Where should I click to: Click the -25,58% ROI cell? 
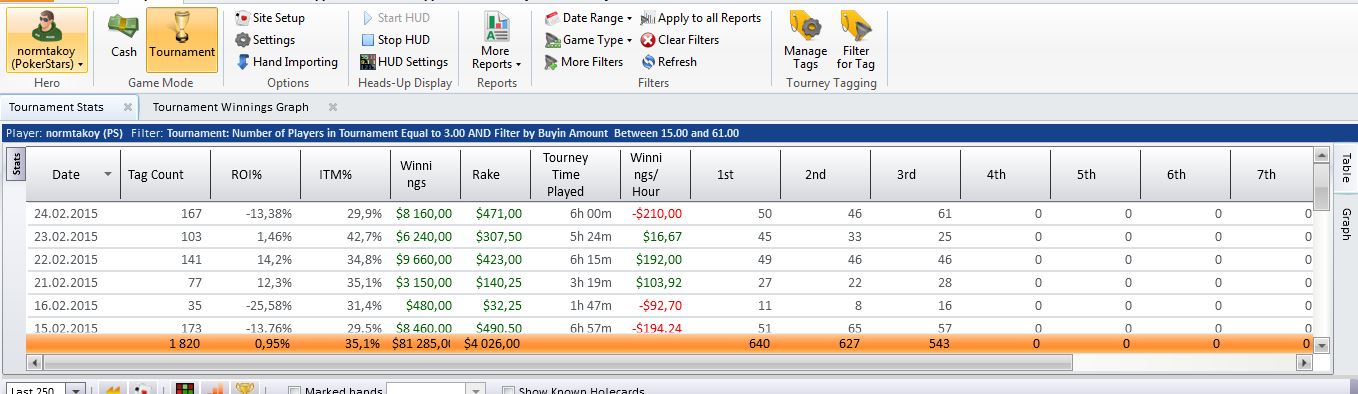265,305
